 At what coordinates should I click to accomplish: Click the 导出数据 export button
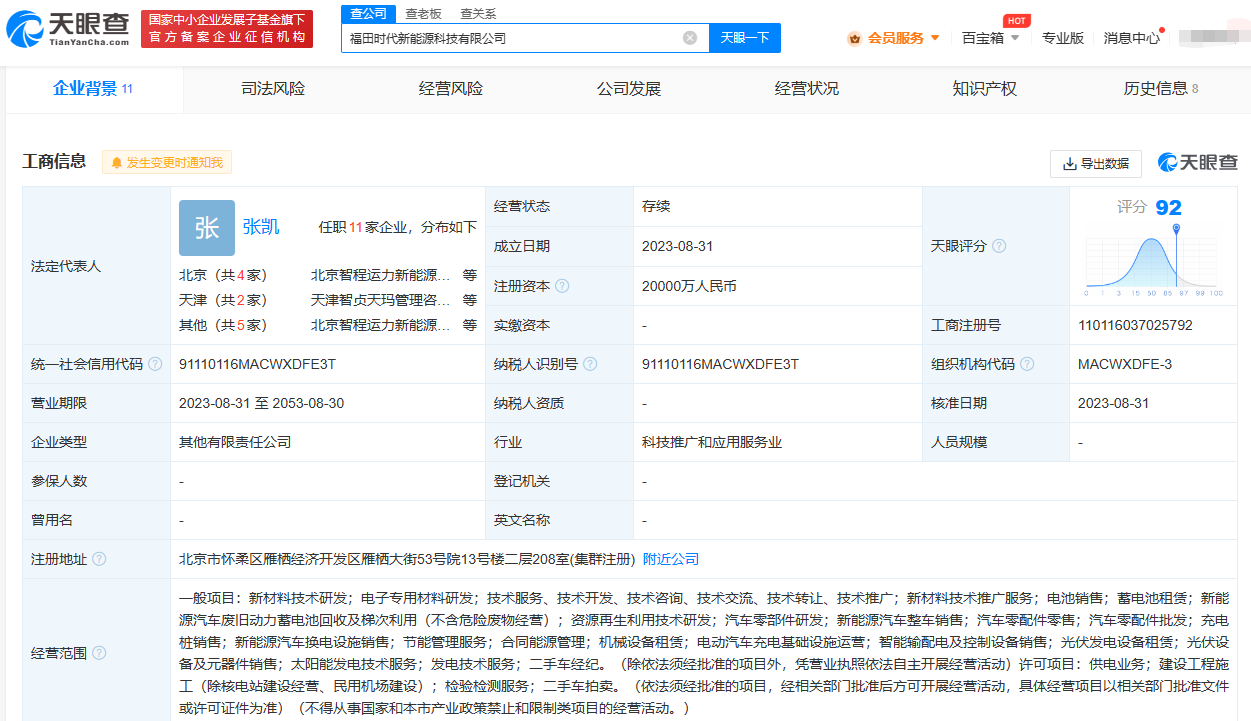click(1096, 163)
